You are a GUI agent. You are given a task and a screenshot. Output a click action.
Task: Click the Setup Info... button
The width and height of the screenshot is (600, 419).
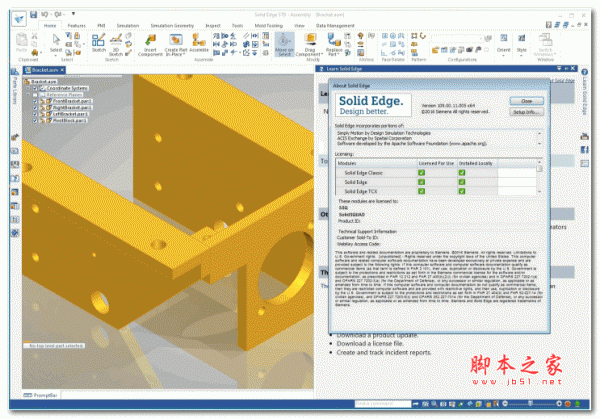click(527, 112)
